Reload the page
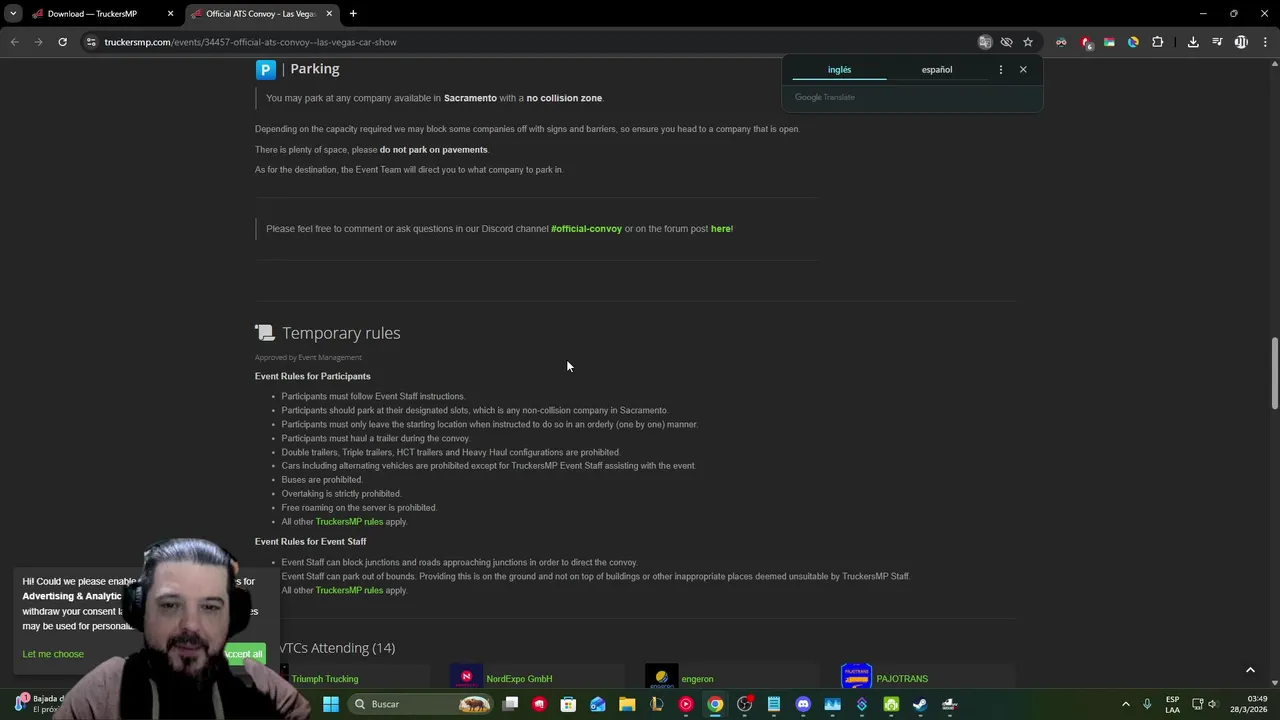Viewport: 1280px width, 720px height. (62, 42)
